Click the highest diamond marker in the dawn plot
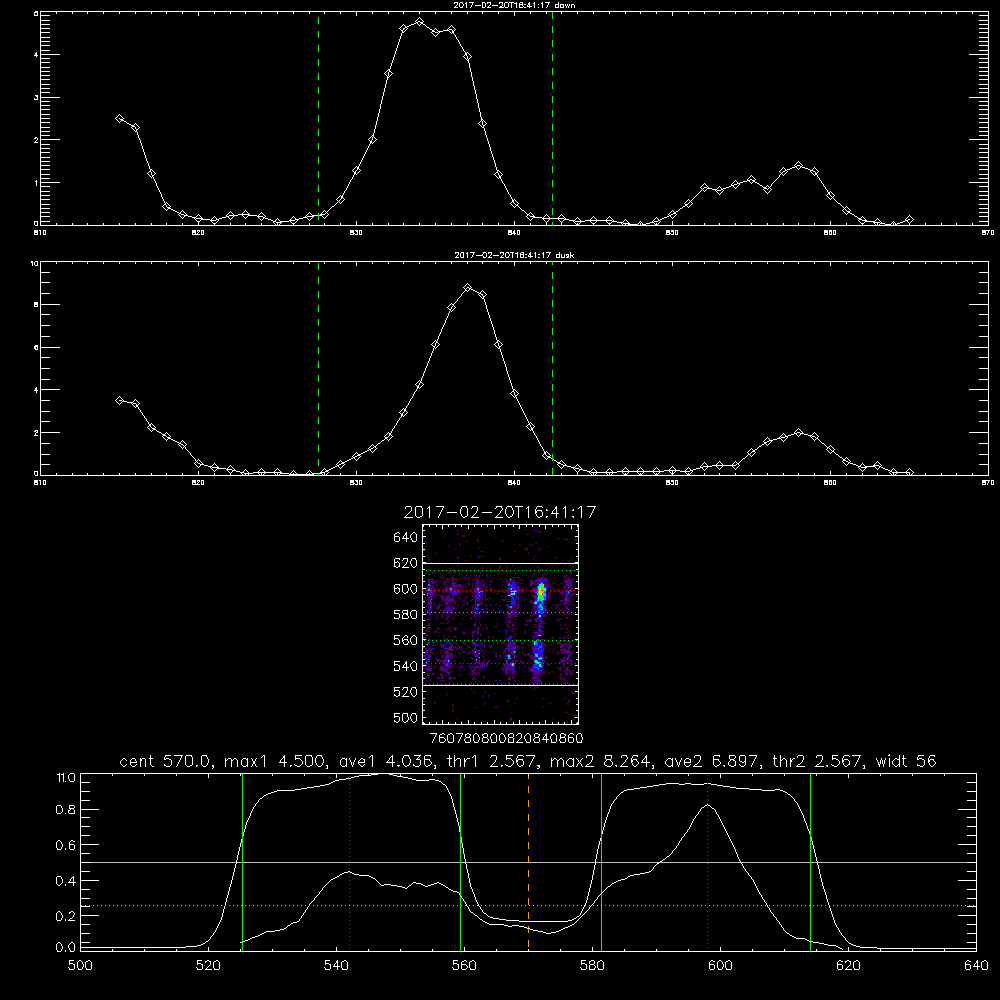Screen dimensions: 1000x1000 419,22
